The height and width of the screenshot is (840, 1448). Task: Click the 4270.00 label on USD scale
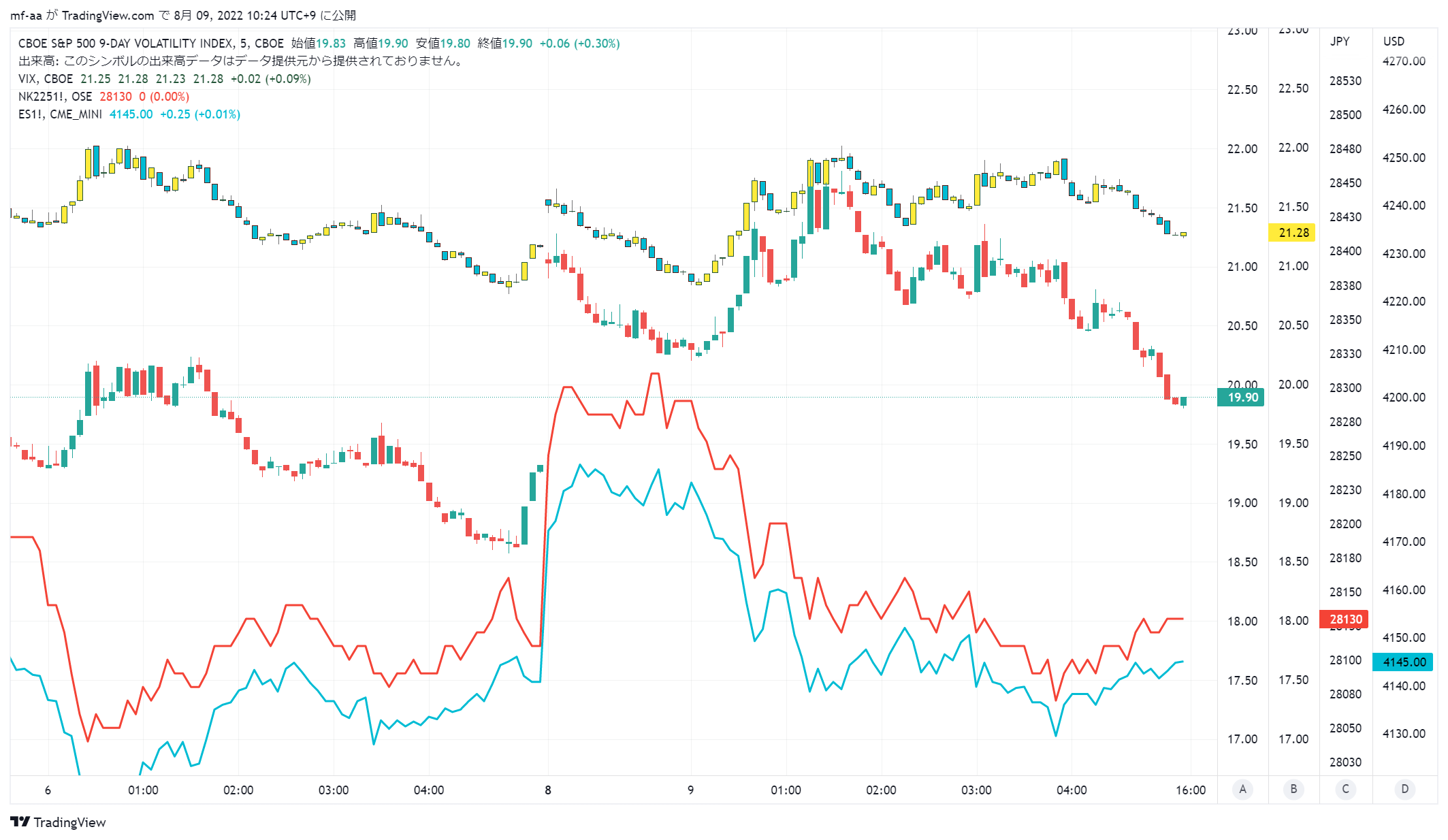[x=1404, y=61]
